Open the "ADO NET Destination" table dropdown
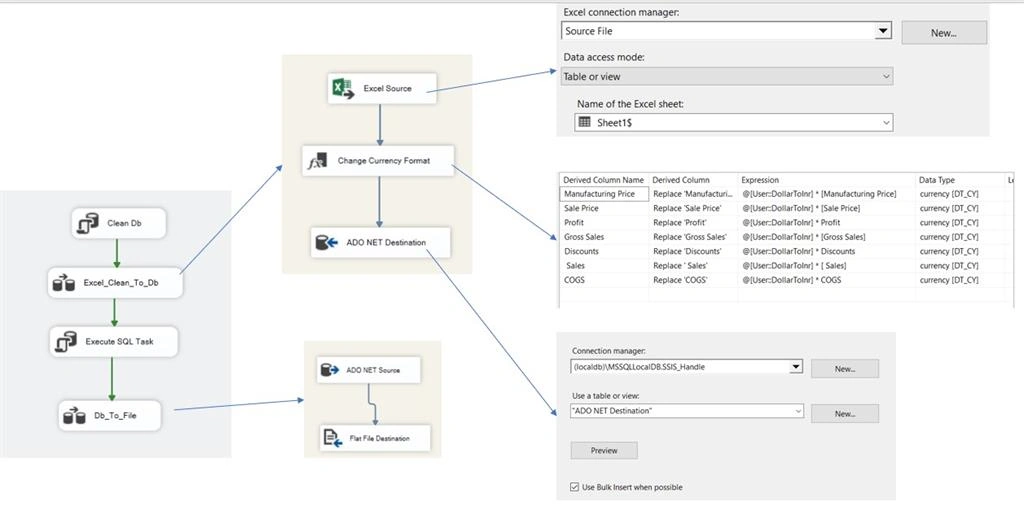1024x519 pixels. pos(797,411)
